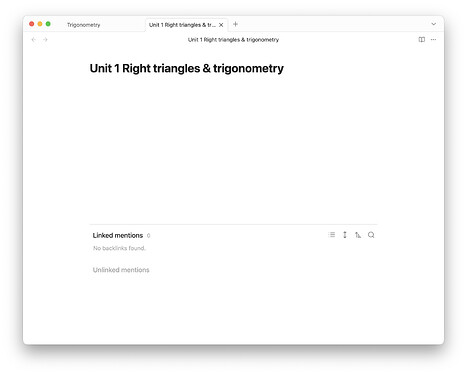Open the more options ellipsis menu
This screenshot has width=466, height=375.
coord(433,40)
